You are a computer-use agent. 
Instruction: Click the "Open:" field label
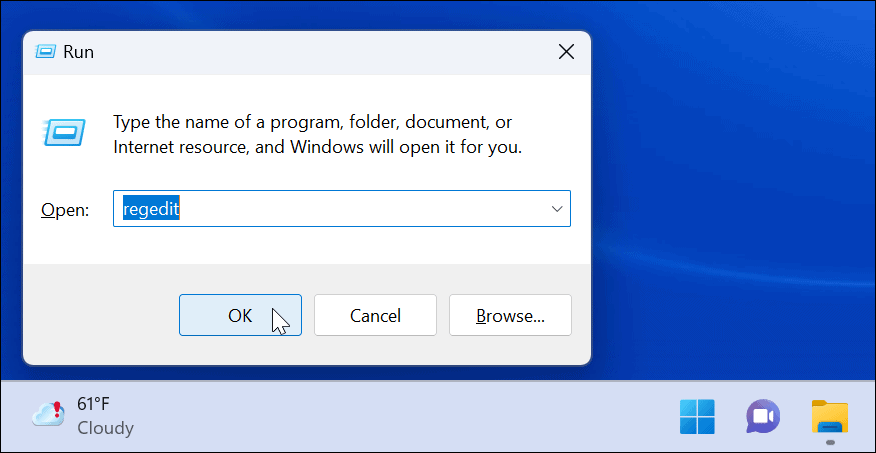(64, 210)
